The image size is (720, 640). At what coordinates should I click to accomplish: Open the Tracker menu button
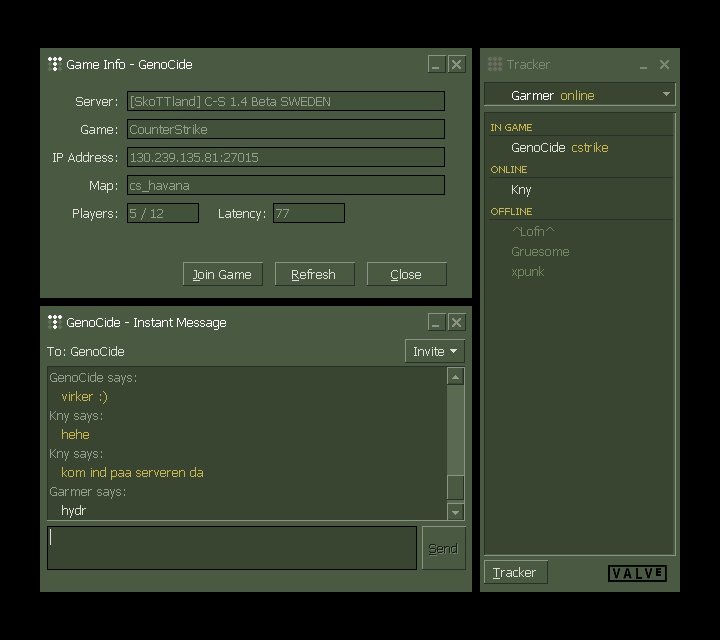click(x=516, y=573)
